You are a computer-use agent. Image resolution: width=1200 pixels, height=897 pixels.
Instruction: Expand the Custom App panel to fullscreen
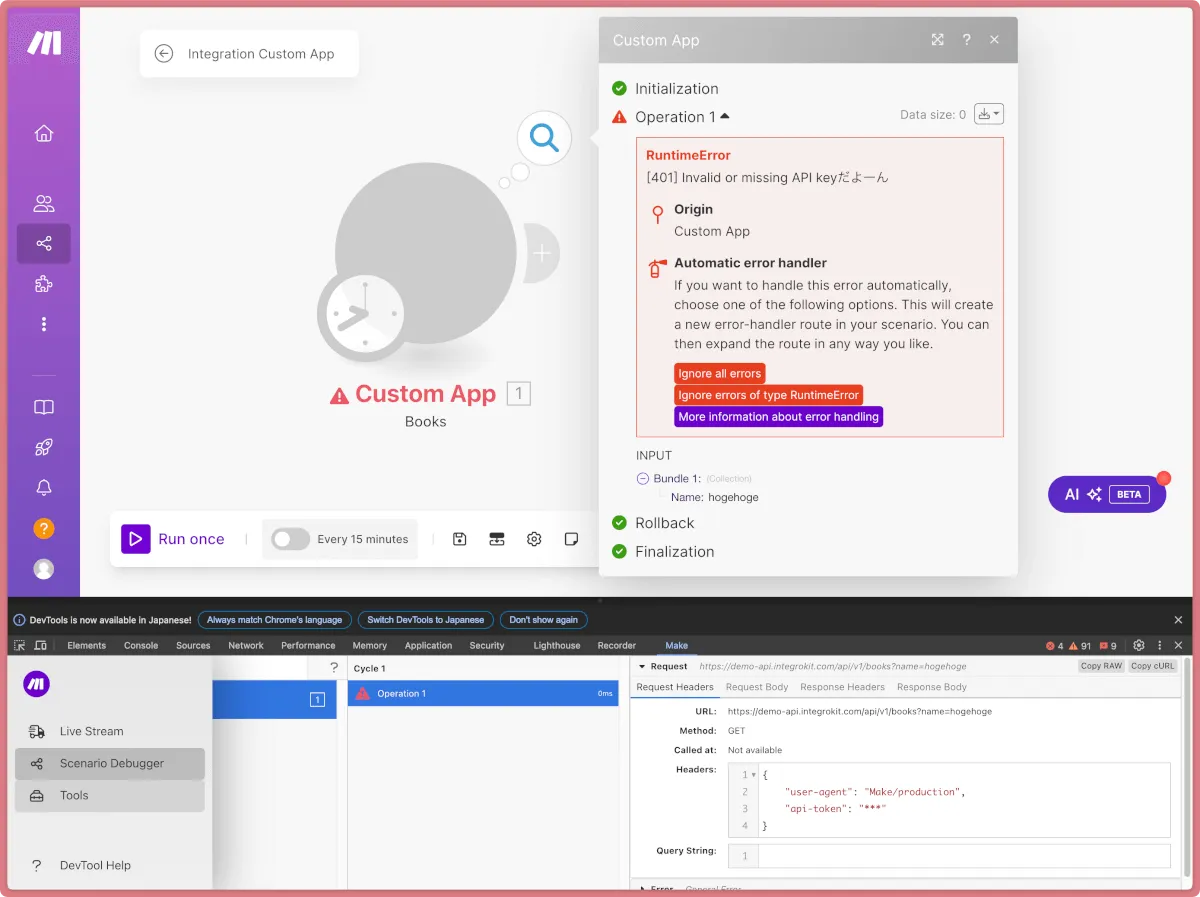point(938,40)
